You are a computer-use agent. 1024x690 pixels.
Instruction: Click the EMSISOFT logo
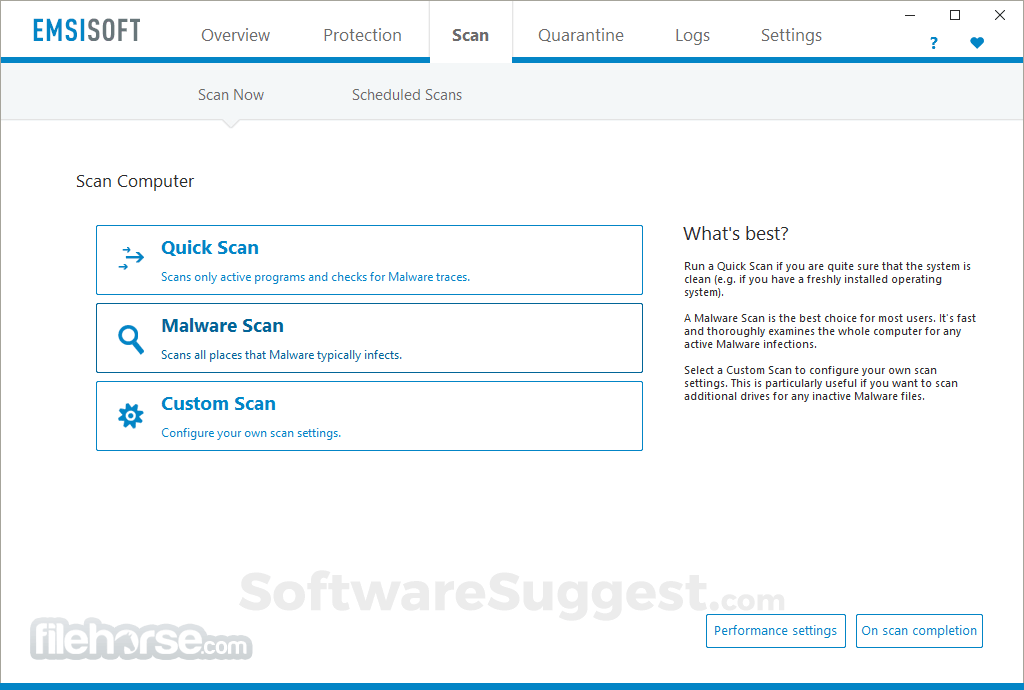pyautogui.click(x=86, y=30)
